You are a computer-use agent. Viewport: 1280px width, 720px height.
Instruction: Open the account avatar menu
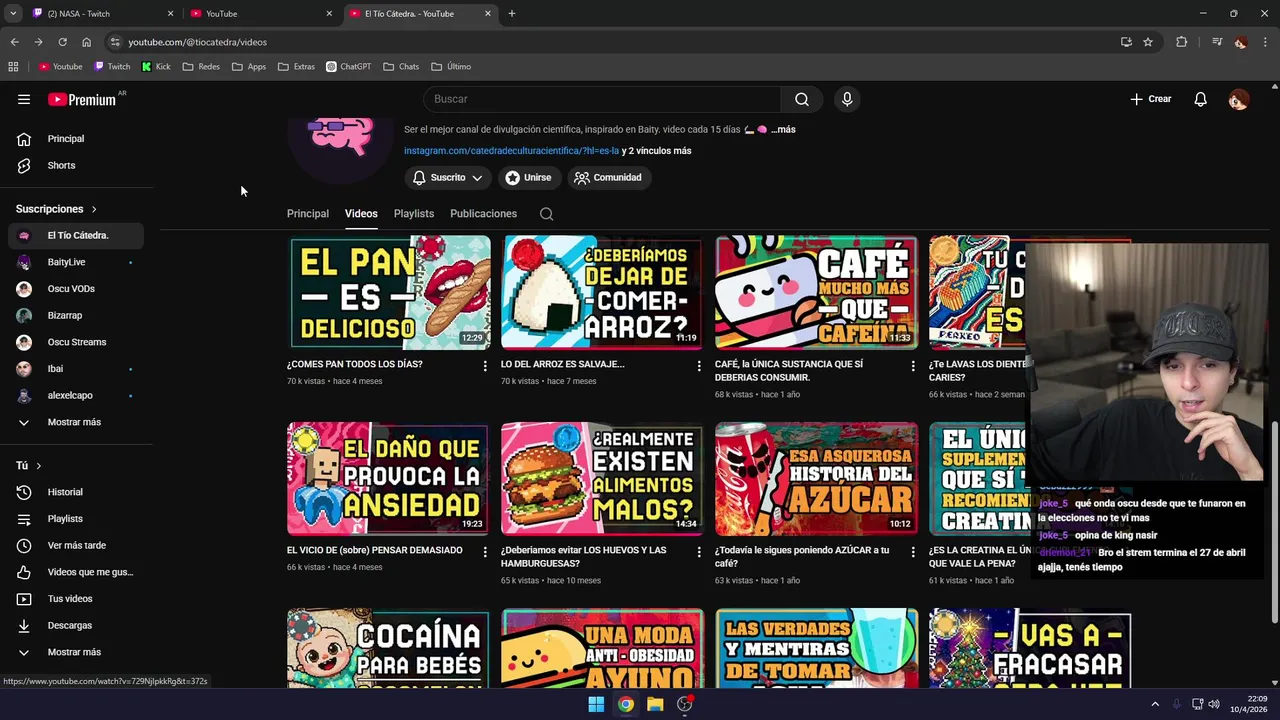(x=1239, y=99)
